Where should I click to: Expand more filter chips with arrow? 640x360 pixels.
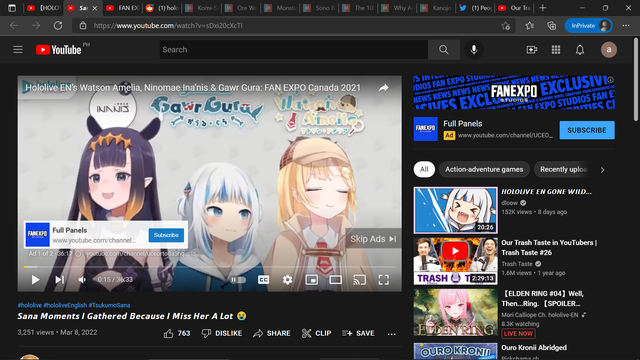click(x=602, y=170)
